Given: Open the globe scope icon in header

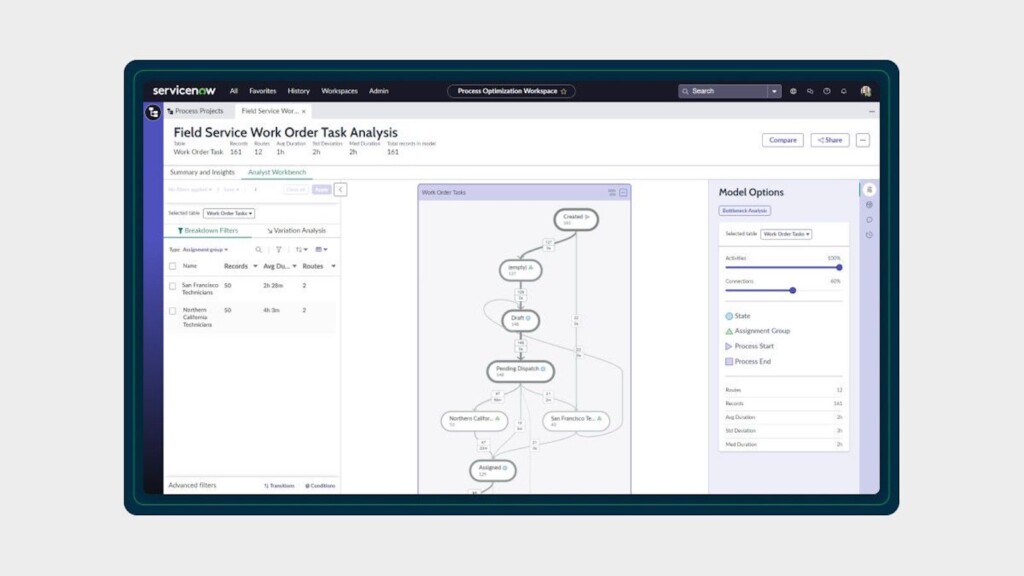Looking at the screenshot, I should [x=793, y=91].
